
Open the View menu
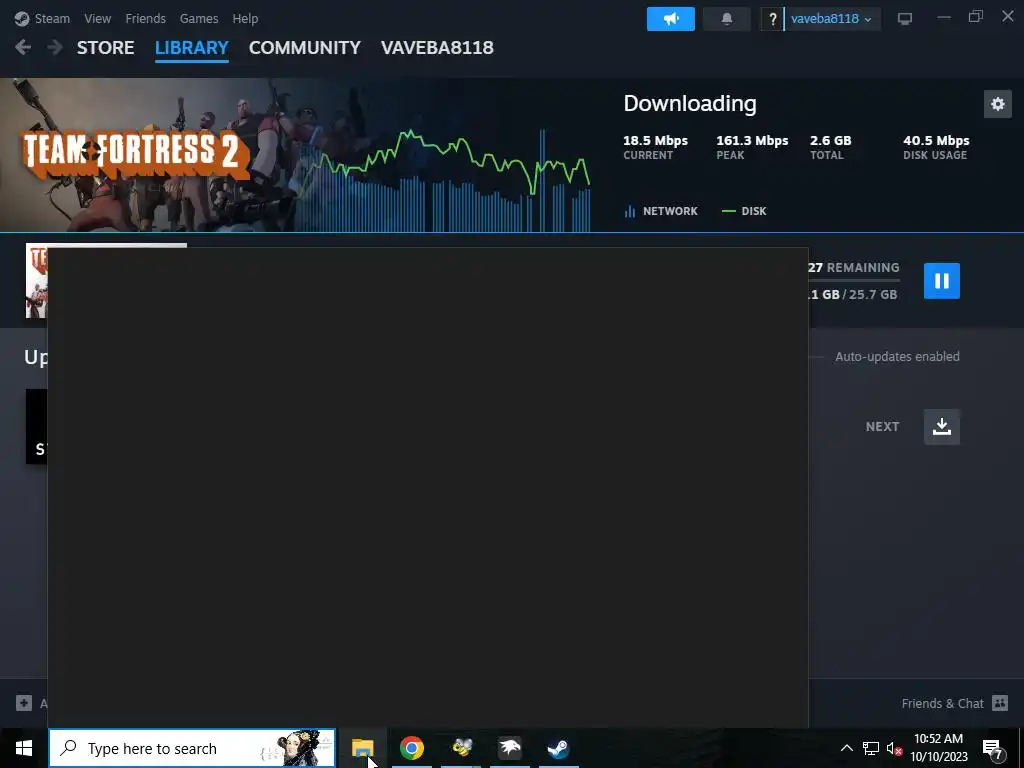(x=97, y=18)
